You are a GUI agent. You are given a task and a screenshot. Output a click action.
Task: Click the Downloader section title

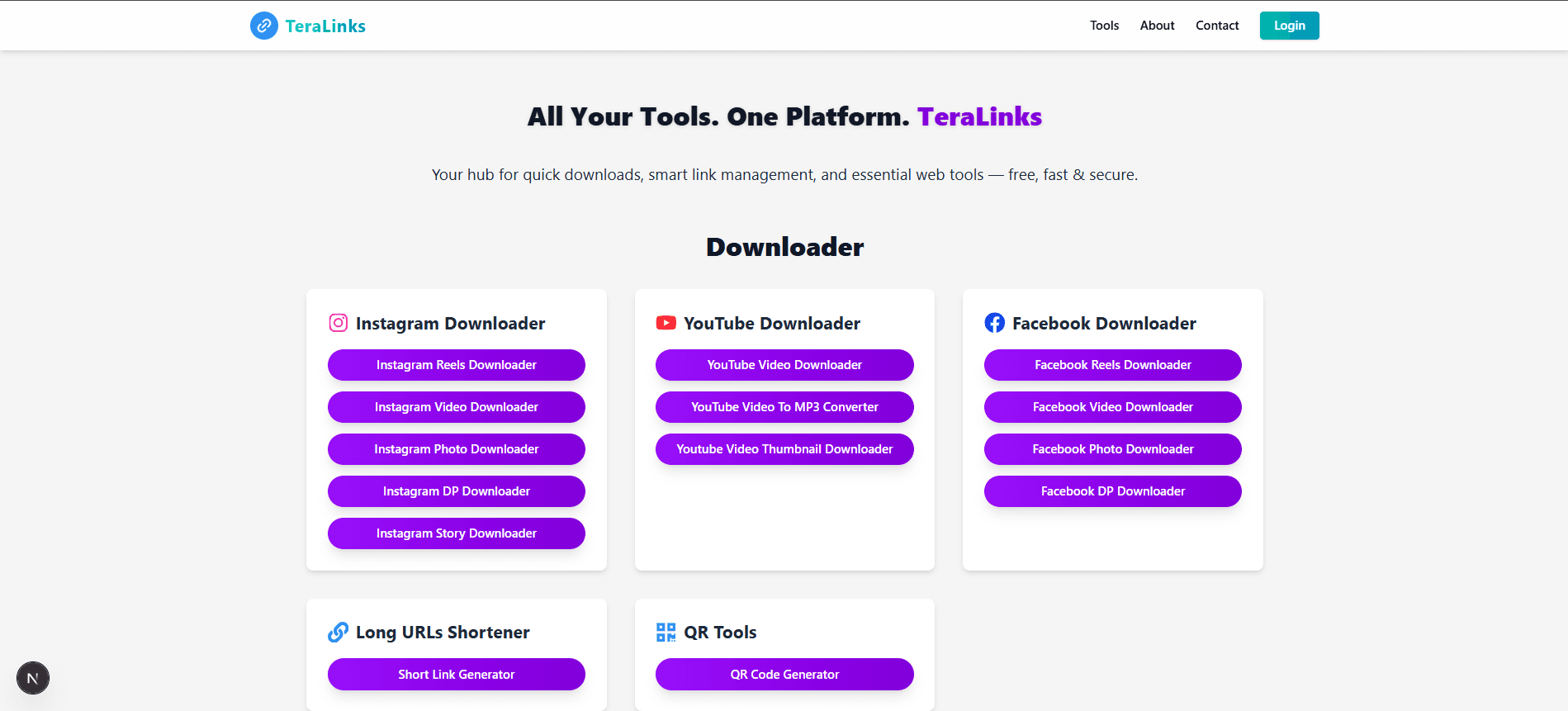(784, 247)
